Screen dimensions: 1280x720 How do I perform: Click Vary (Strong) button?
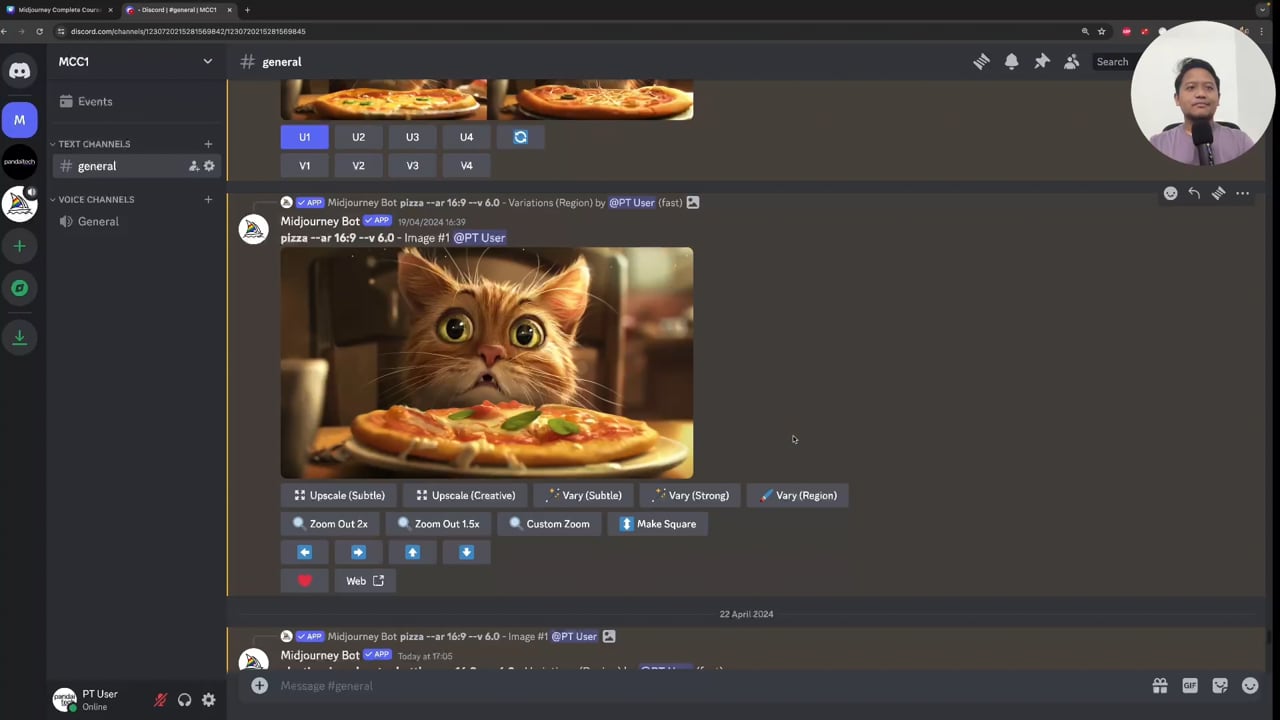click(x=690, y=495)
